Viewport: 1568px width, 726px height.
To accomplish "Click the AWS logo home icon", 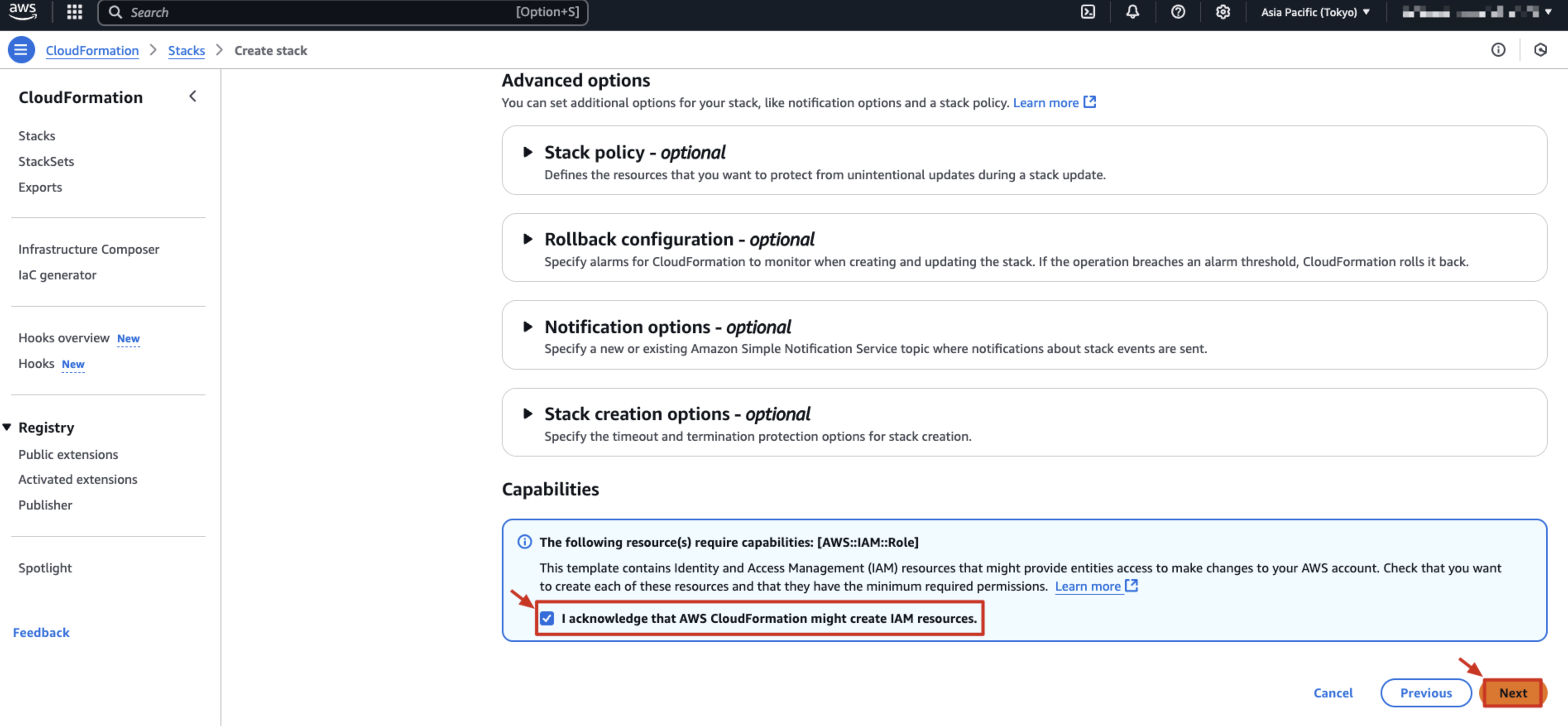I will tap(22, 12).
